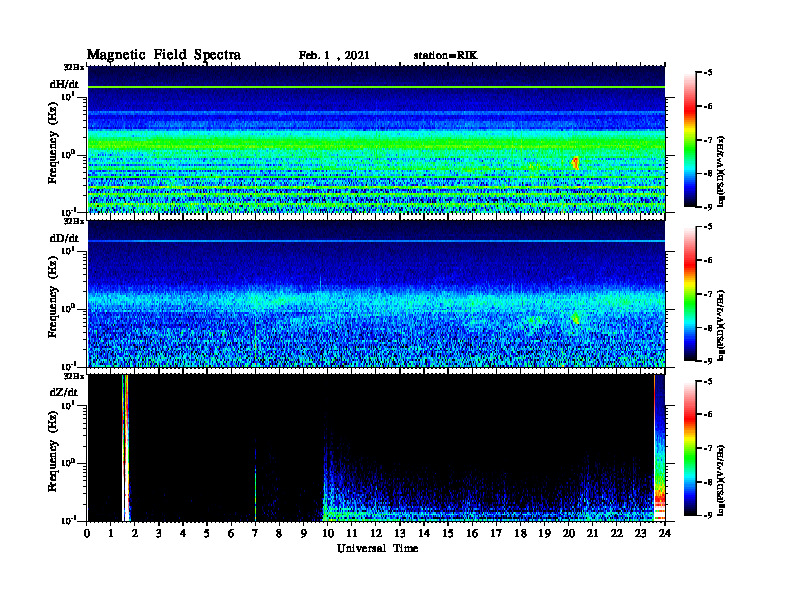This screenshot has width=792, height=612.
Task: Click the "-9" label on dH/dt color scale
Action: pos(708,207)
